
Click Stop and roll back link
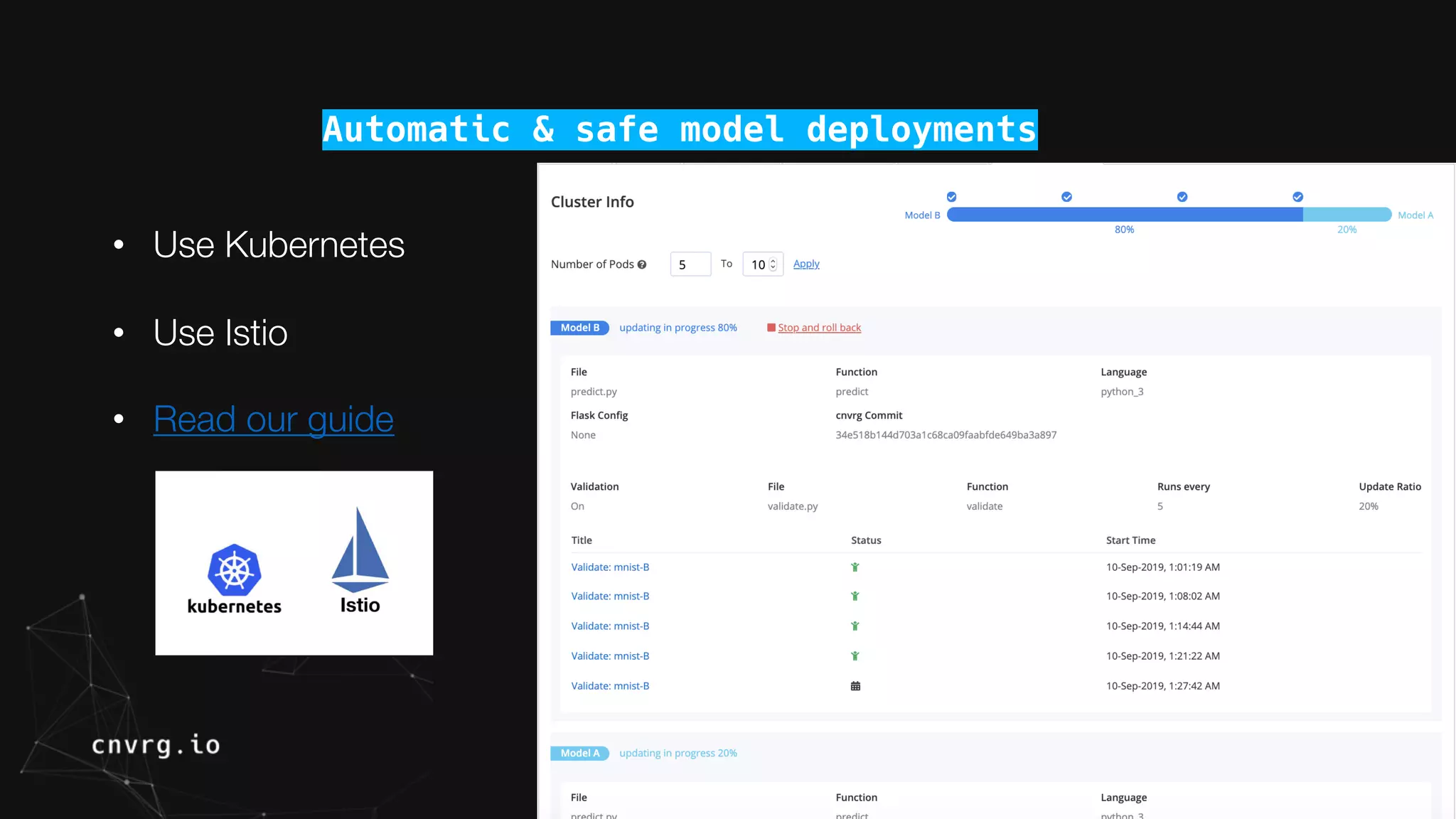point(819,328)
